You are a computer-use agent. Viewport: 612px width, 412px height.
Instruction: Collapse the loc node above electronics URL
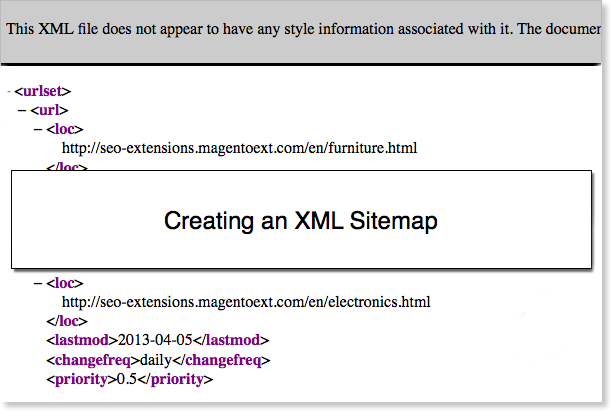pos(38,284)
